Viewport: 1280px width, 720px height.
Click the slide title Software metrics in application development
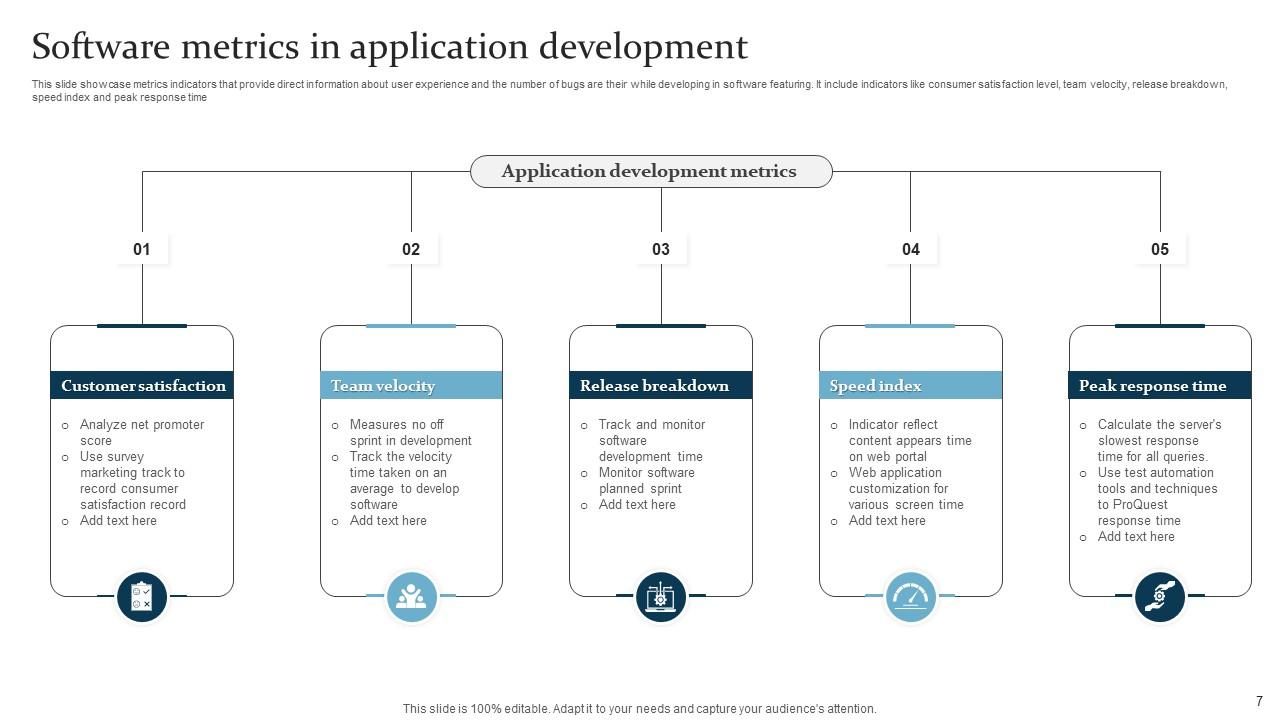click(390, 46)
